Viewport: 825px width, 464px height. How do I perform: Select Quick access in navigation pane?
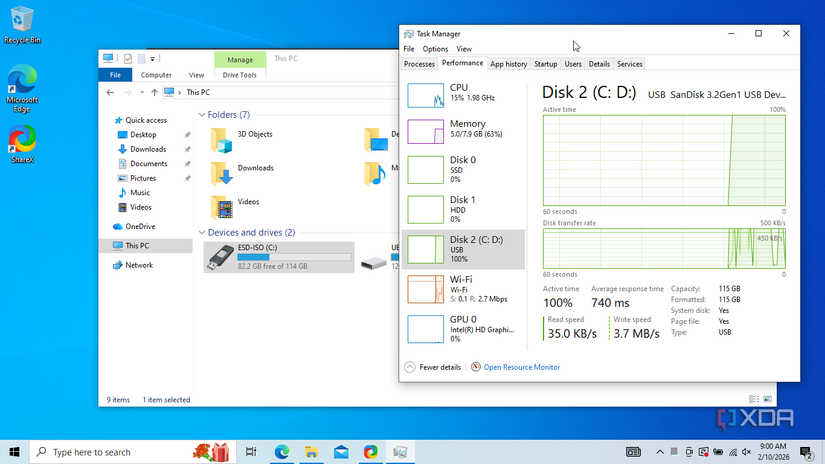(x=146, y=120)
